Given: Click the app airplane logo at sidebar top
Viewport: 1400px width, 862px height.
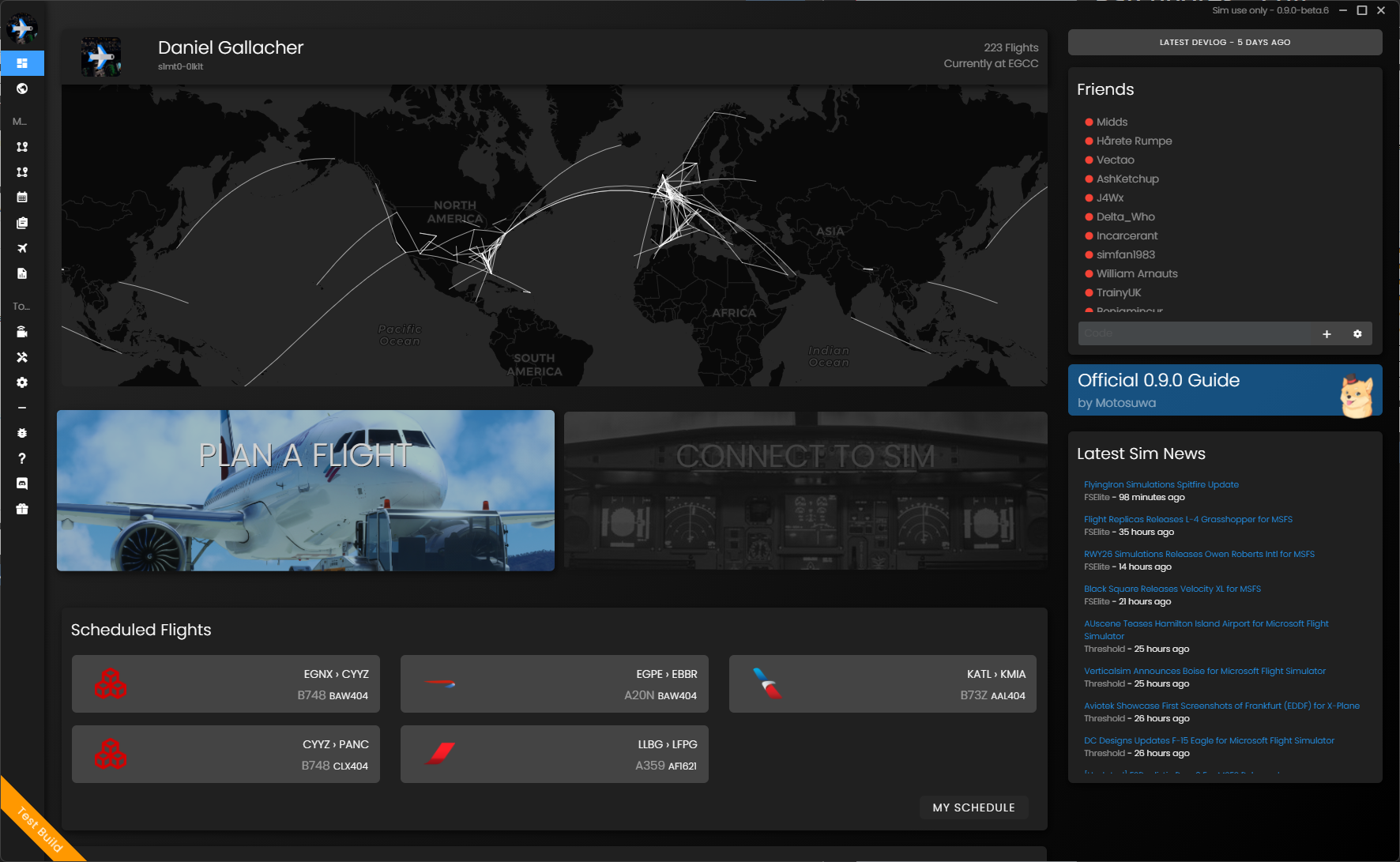Looking at the screenshot, I should tap(22, 29).
